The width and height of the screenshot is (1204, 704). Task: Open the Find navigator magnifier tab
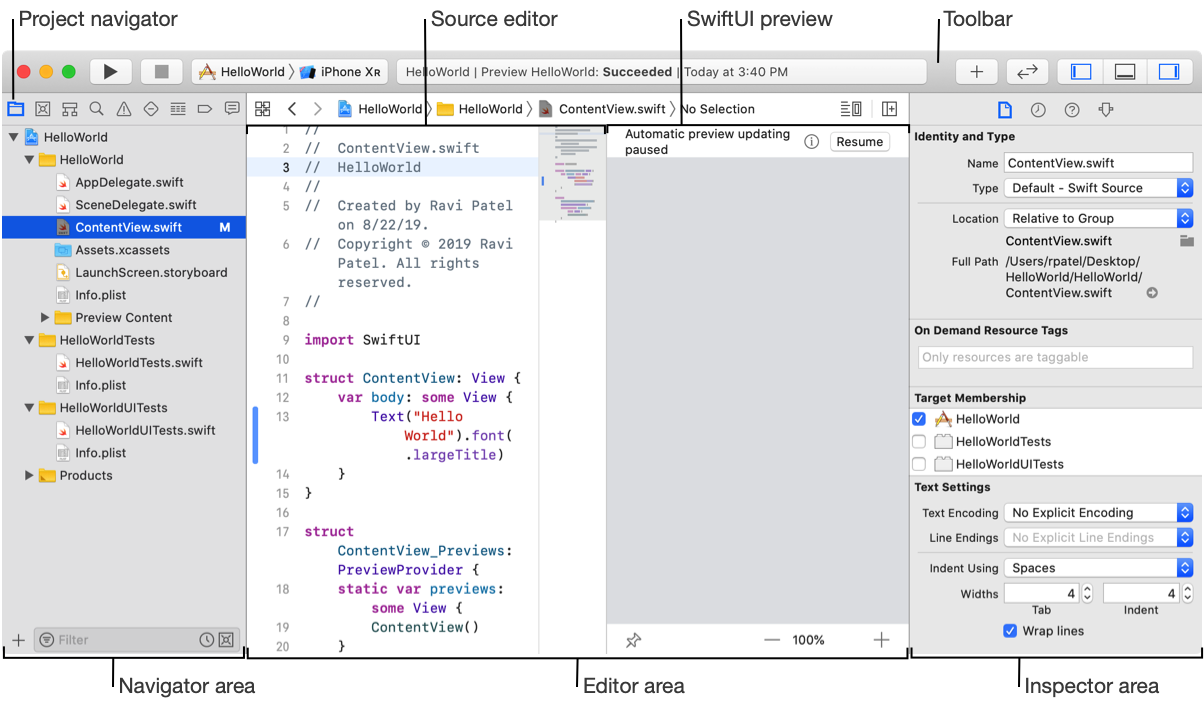96,109
